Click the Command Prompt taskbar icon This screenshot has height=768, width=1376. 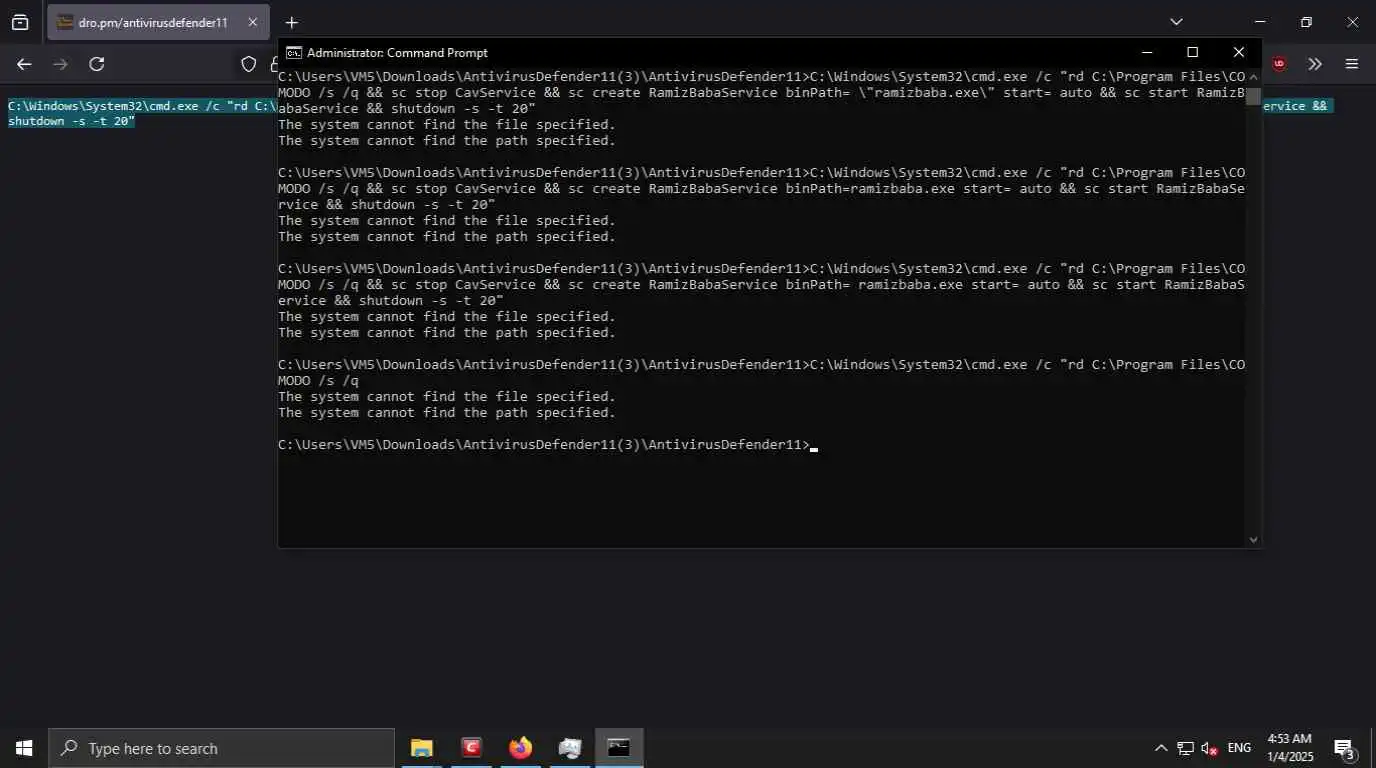tap(619, 748)
